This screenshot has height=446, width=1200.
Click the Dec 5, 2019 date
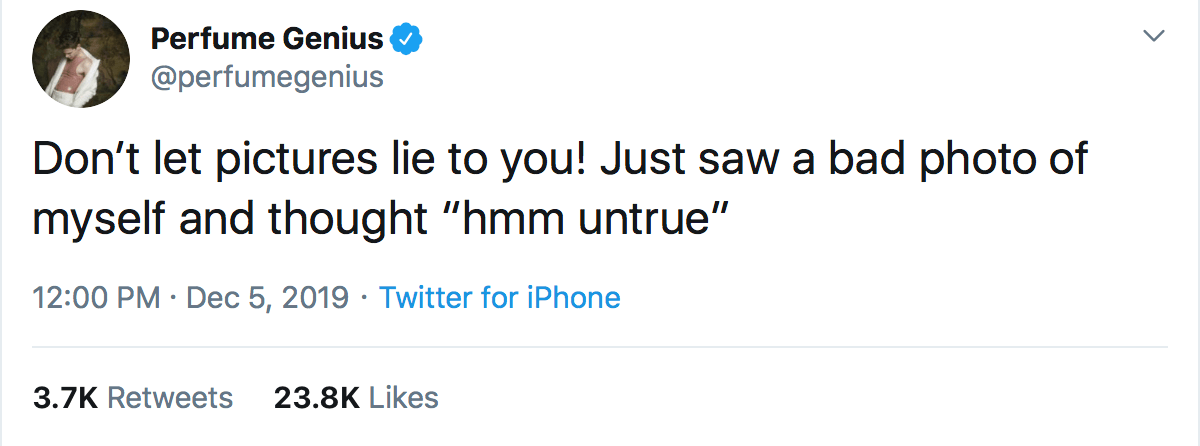[266, 297]
